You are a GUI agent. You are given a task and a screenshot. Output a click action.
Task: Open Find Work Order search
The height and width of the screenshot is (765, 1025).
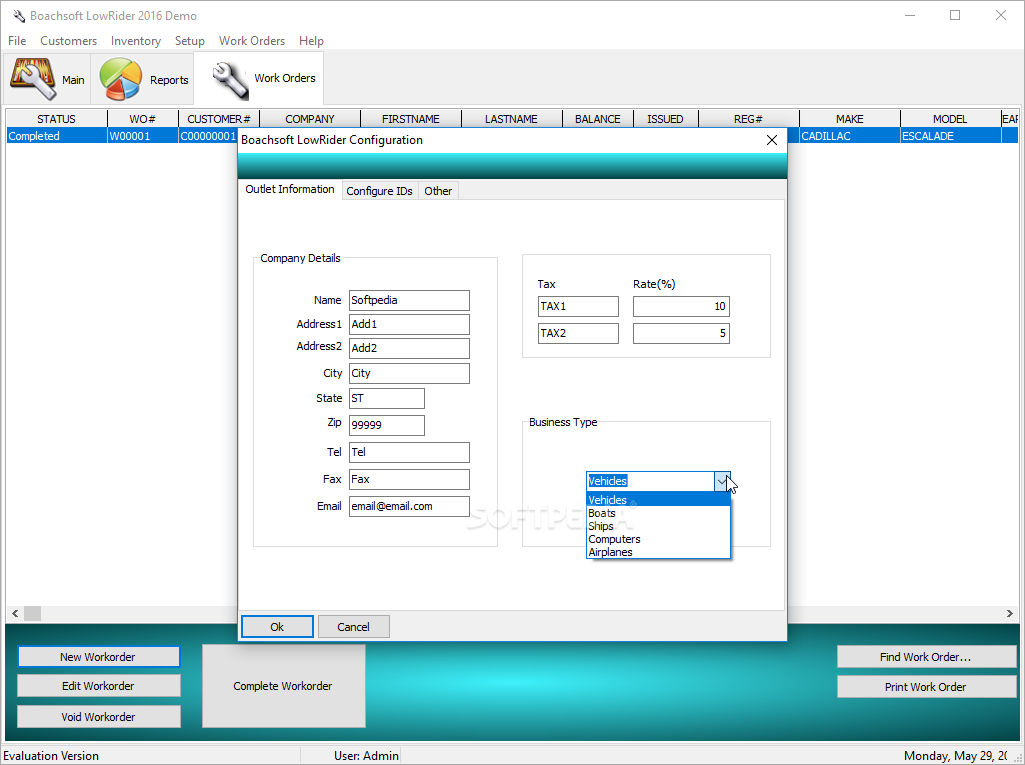pos(926,657)
